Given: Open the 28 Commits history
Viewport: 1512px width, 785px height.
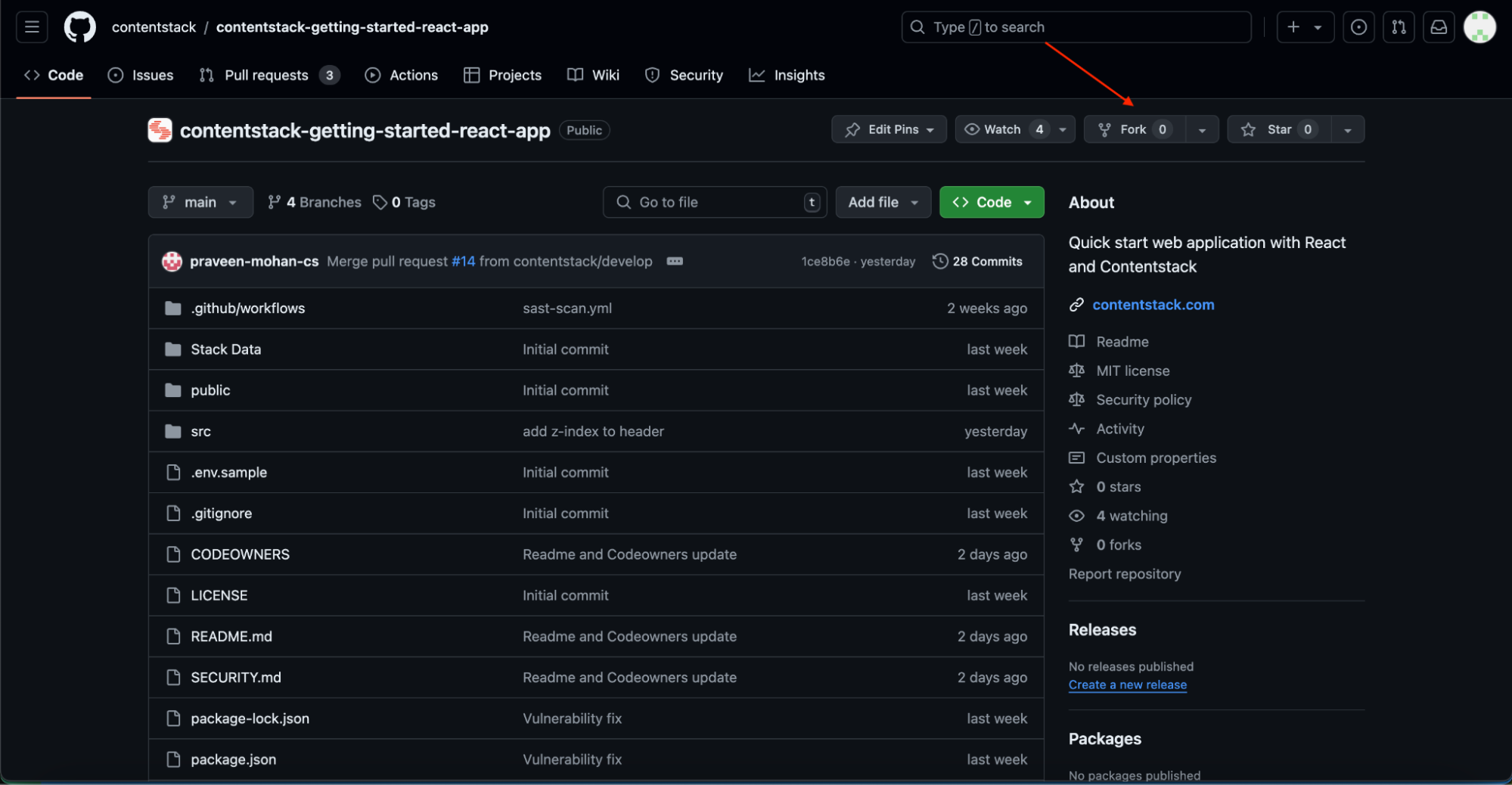Looking at the screenshot, I should click(x=977, y=261).
